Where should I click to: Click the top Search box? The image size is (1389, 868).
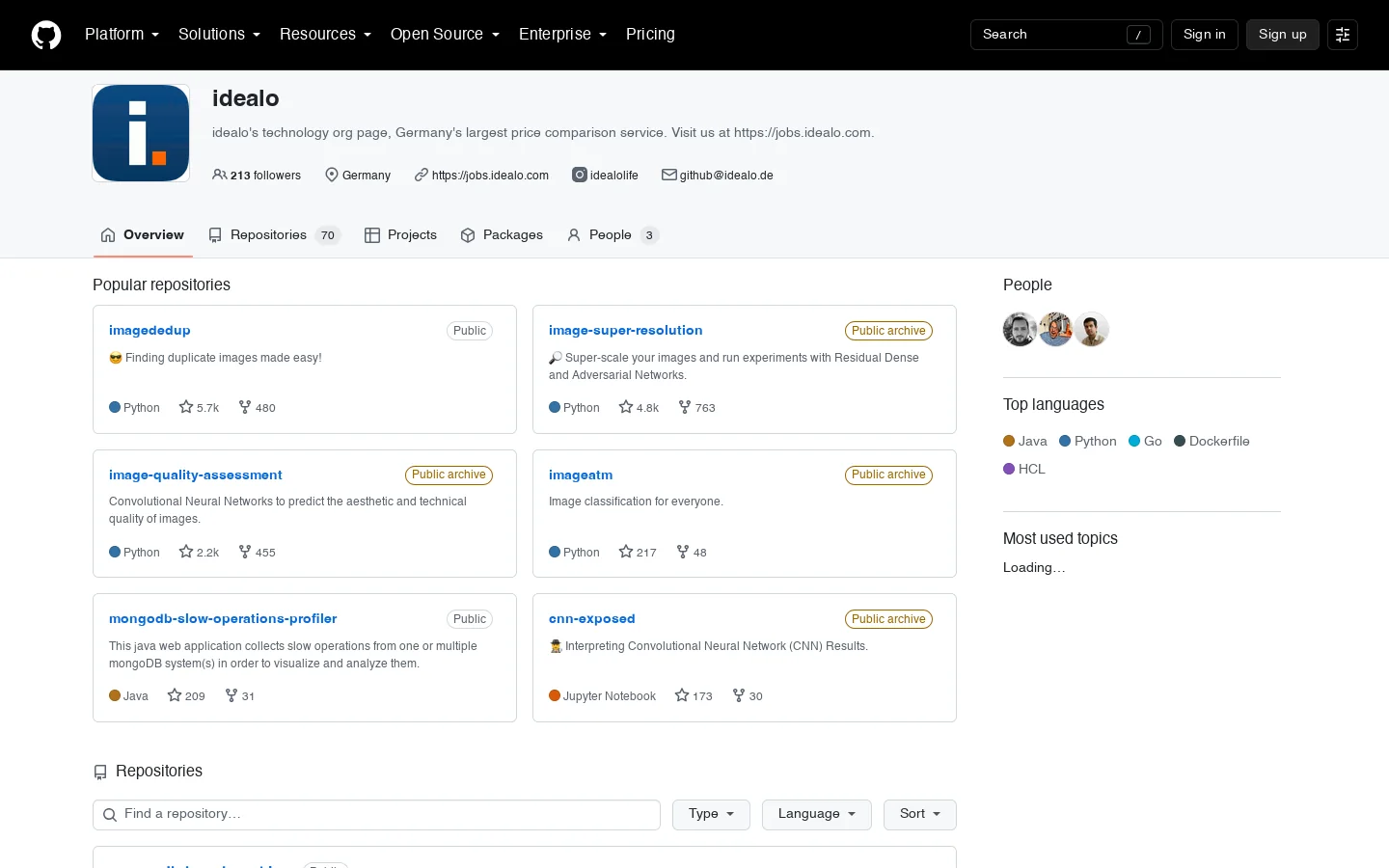(1066, 35)
